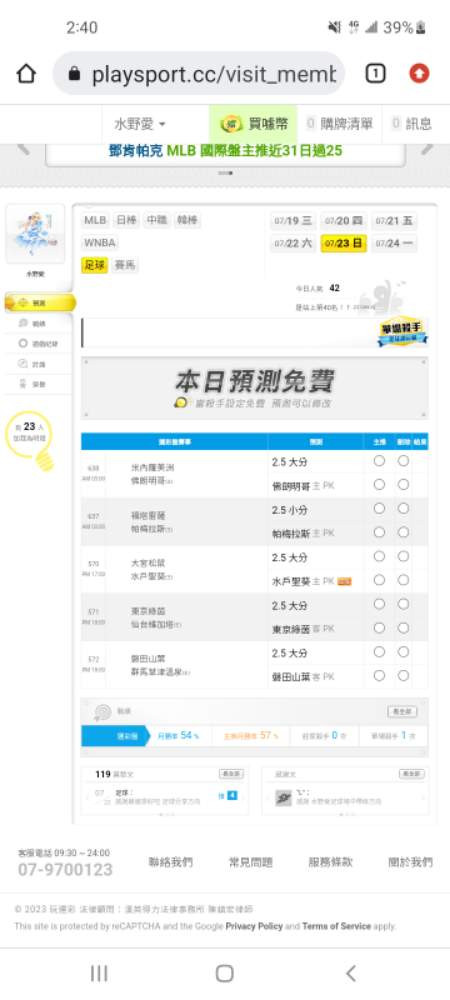Tap the team name 群馬草津溫泉
The image size is (450, 1000).
tap(157, 672)
